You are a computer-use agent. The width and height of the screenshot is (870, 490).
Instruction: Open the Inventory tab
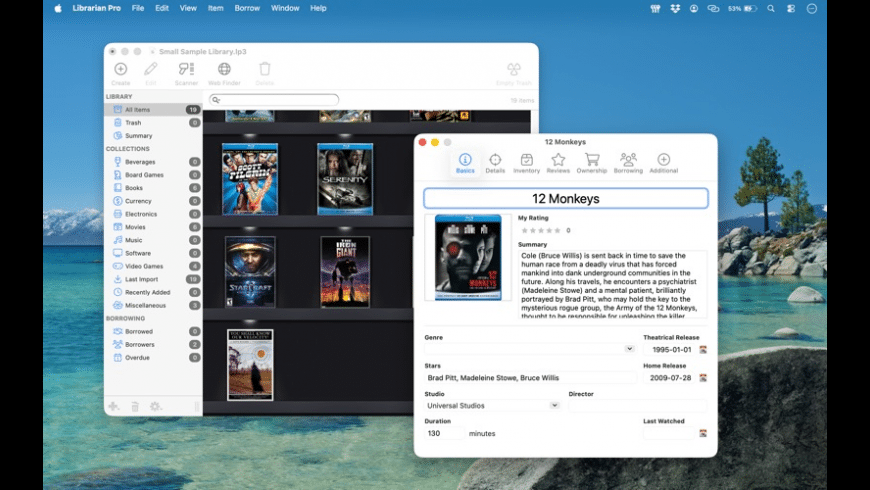pyautogui.click(x=527, y=163)
